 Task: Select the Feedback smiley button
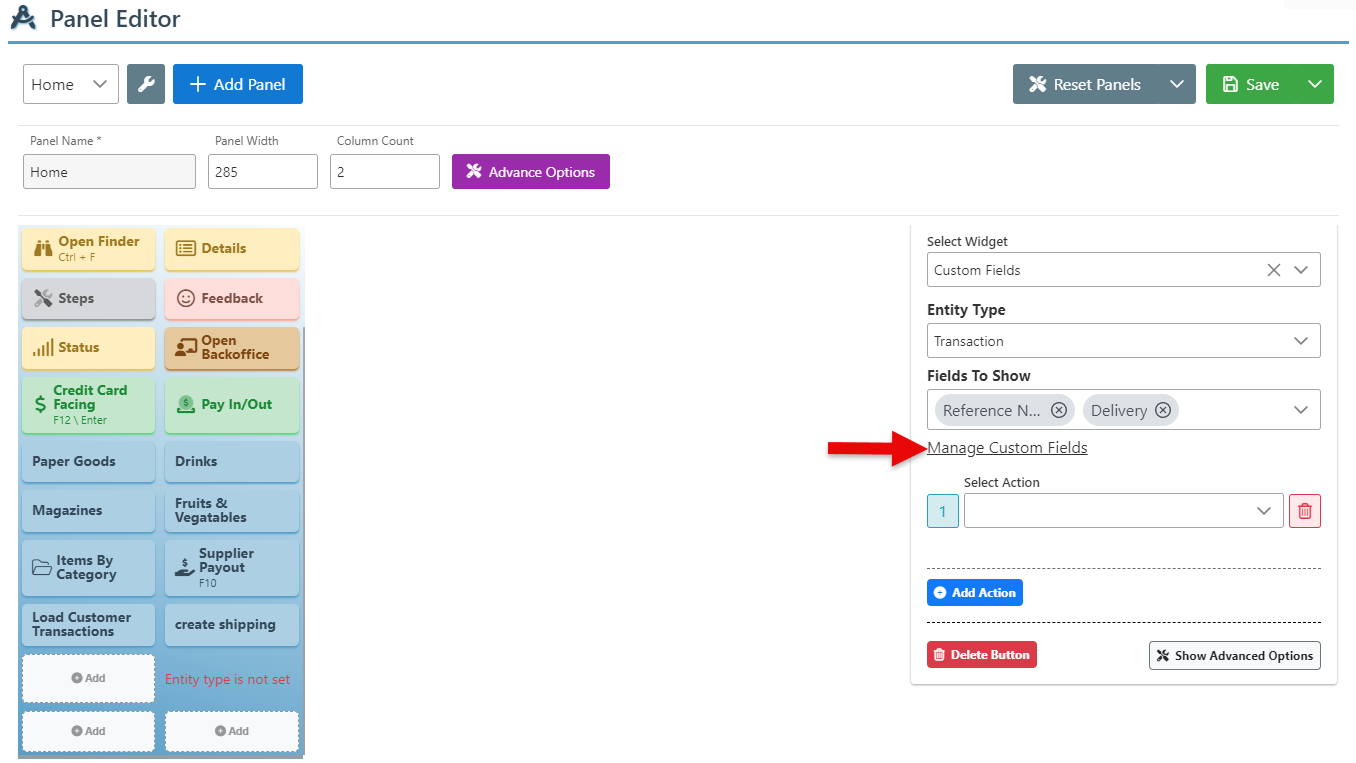pyautogui.click(x=232, y=299)
